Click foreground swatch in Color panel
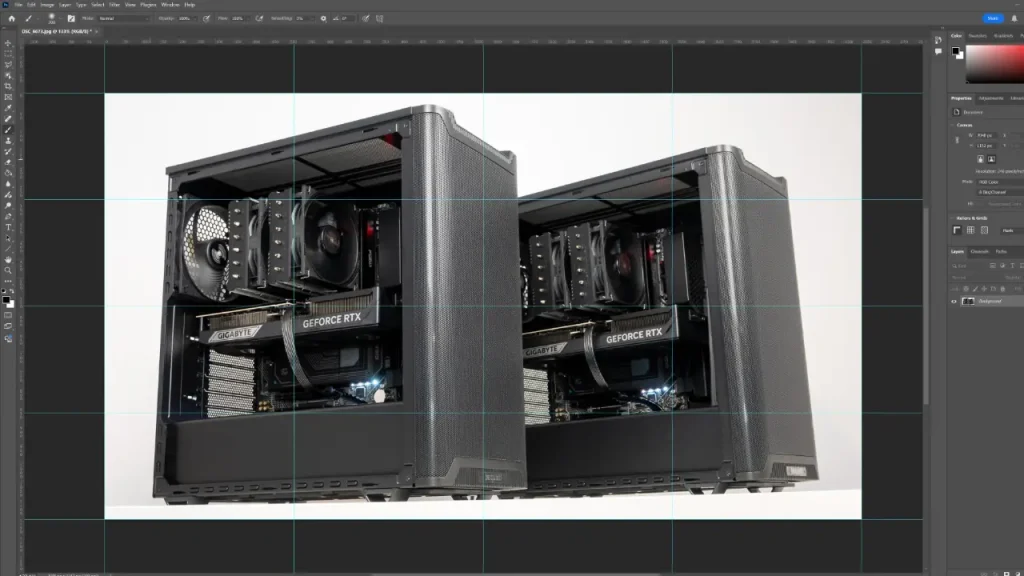1024x576 pixels. pos(955,50)
